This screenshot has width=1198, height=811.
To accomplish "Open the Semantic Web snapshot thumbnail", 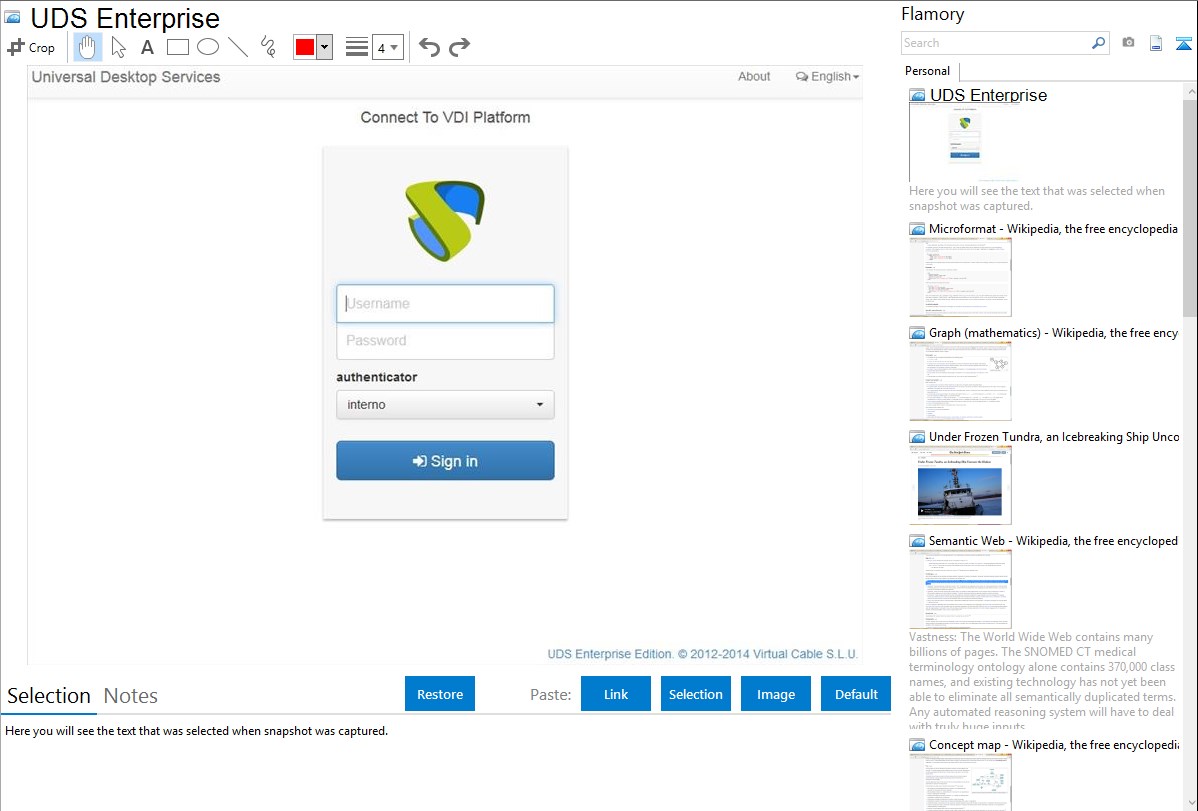I will (x=960, y=589).
